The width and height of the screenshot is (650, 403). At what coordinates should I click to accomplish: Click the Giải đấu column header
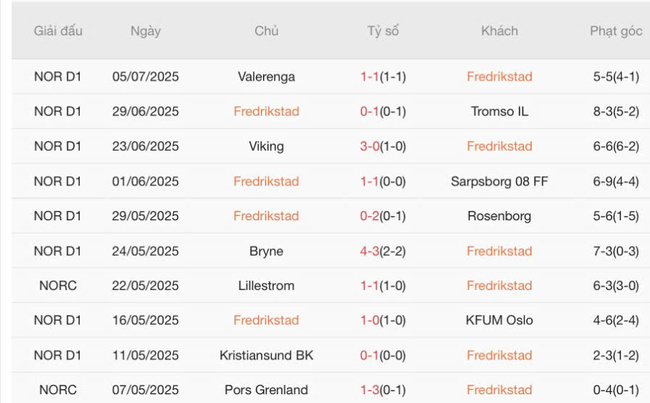pyautogui.click(x=58, y=31)
